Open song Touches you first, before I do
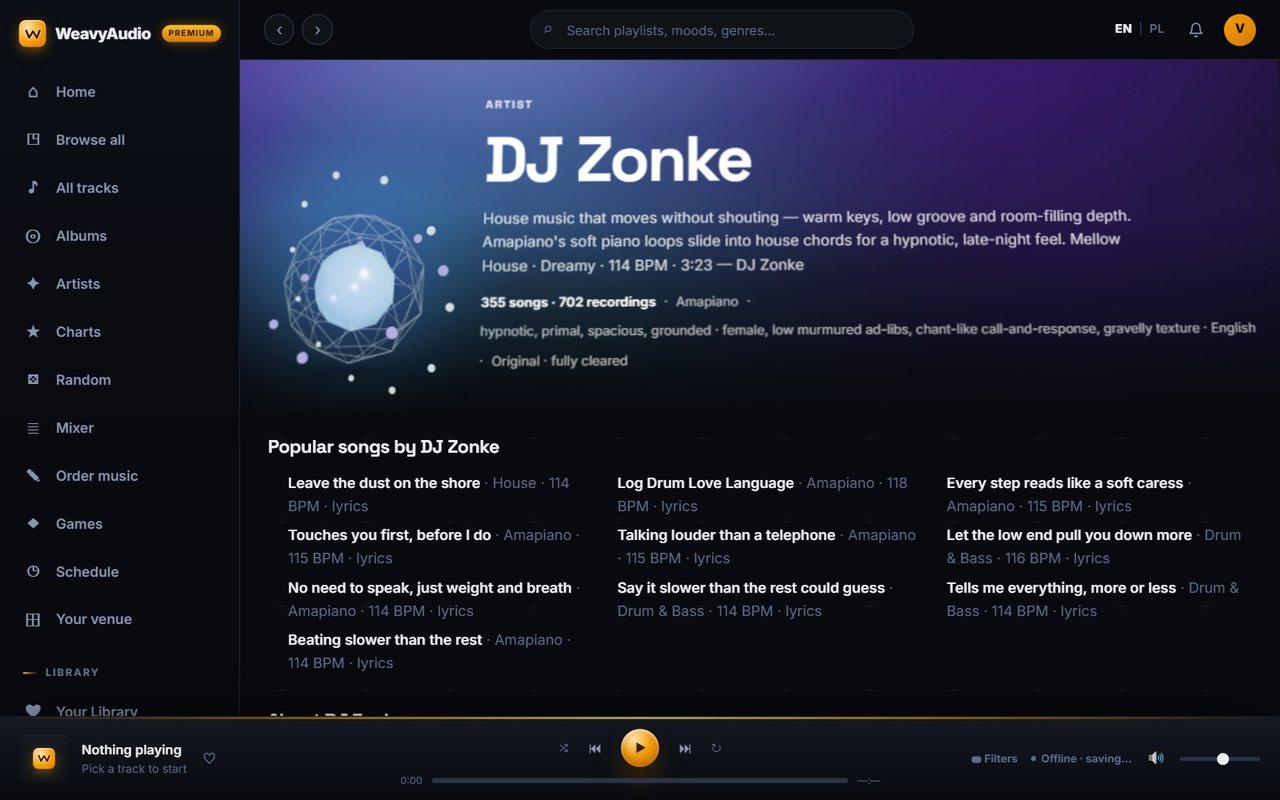The width and height of the screenshot is (1280, 800). (x=390, y=535)
